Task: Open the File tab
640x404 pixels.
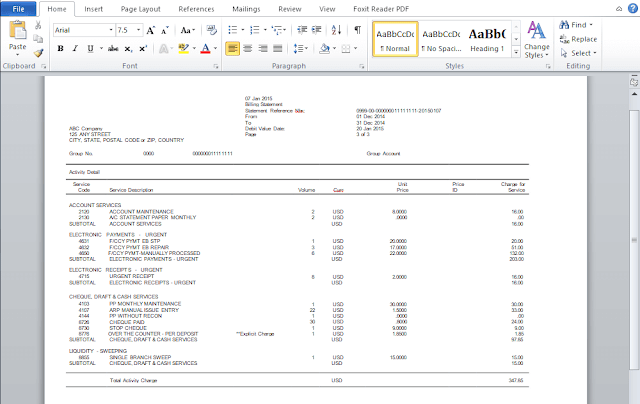Action: [x=18, y=9]
